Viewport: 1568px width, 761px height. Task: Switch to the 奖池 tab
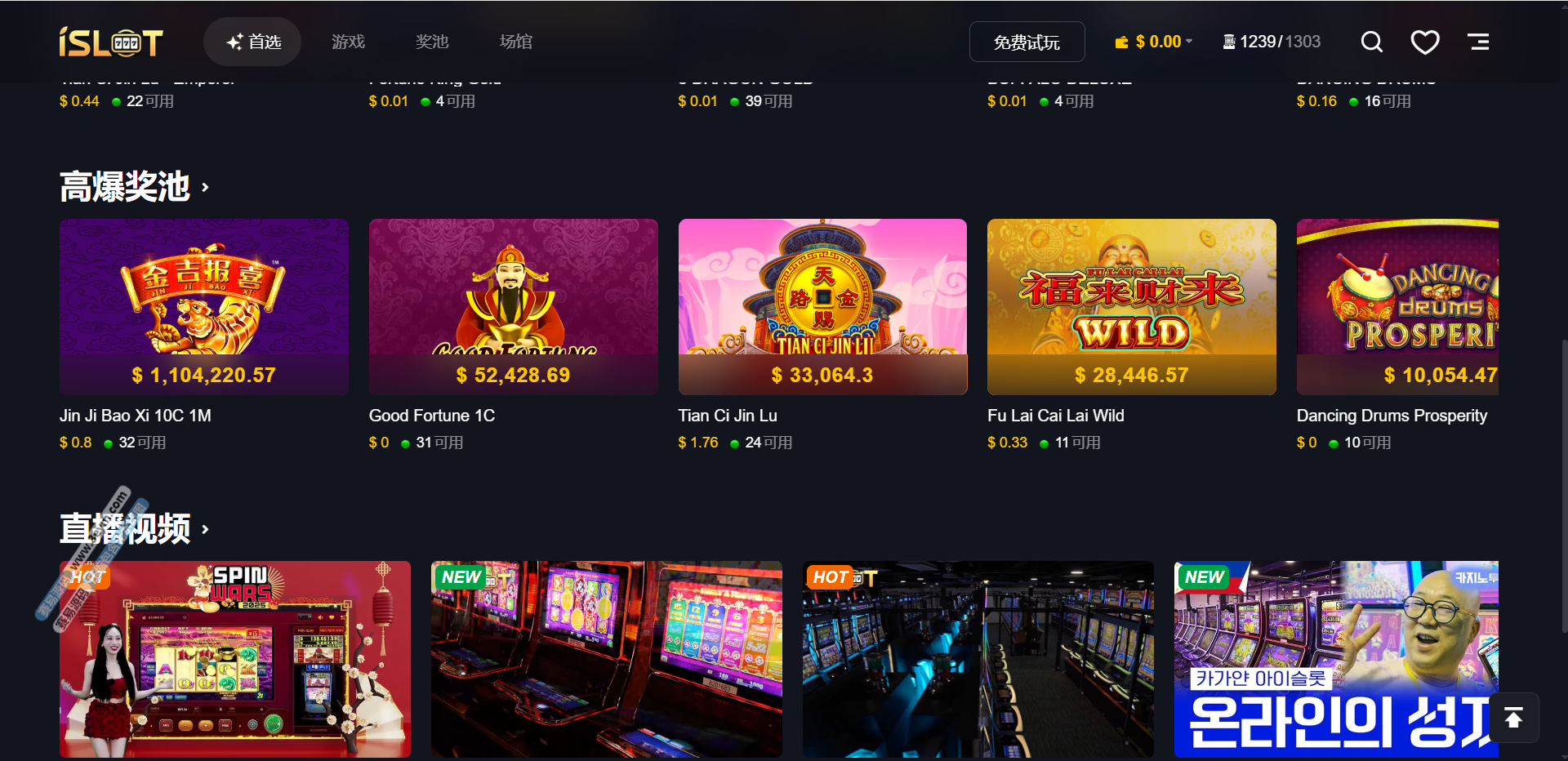432,42
